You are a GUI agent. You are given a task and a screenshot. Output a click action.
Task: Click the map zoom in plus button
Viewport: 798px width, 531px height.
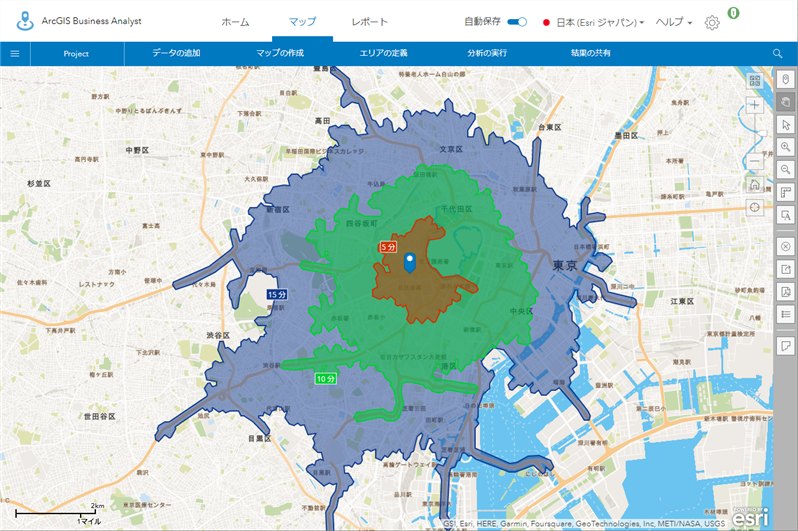(x=754, y=105)
